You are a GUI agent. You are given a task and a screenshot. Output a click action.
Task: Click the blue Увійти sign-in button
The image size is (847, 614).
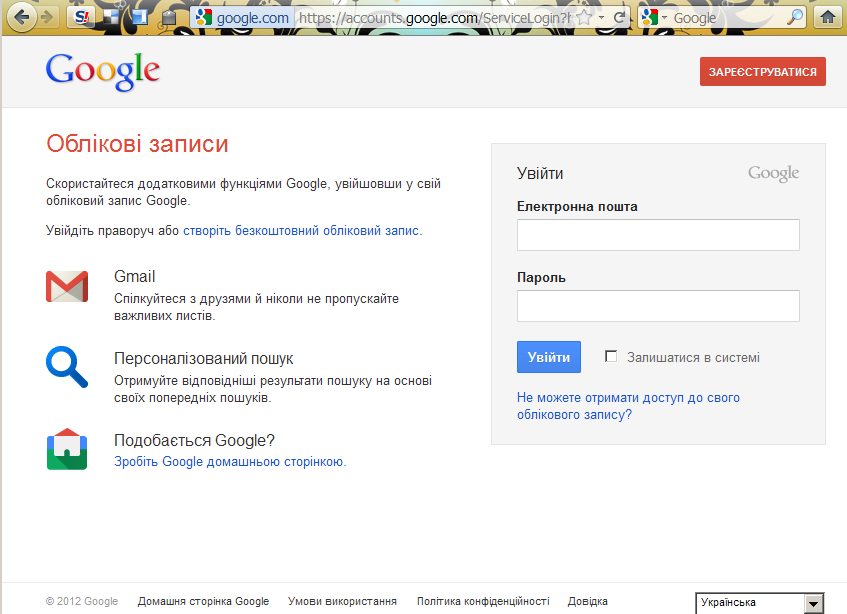549,357
